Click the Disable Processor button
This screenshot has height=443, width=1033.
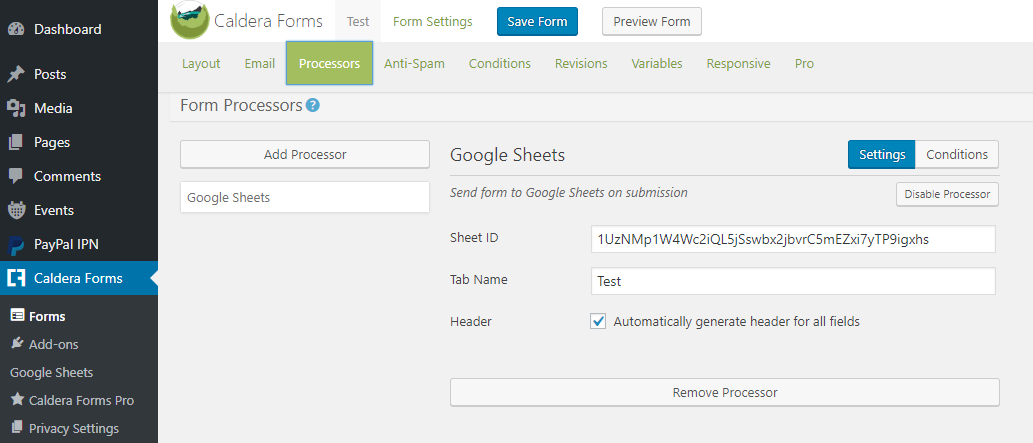tap(947, 194)
